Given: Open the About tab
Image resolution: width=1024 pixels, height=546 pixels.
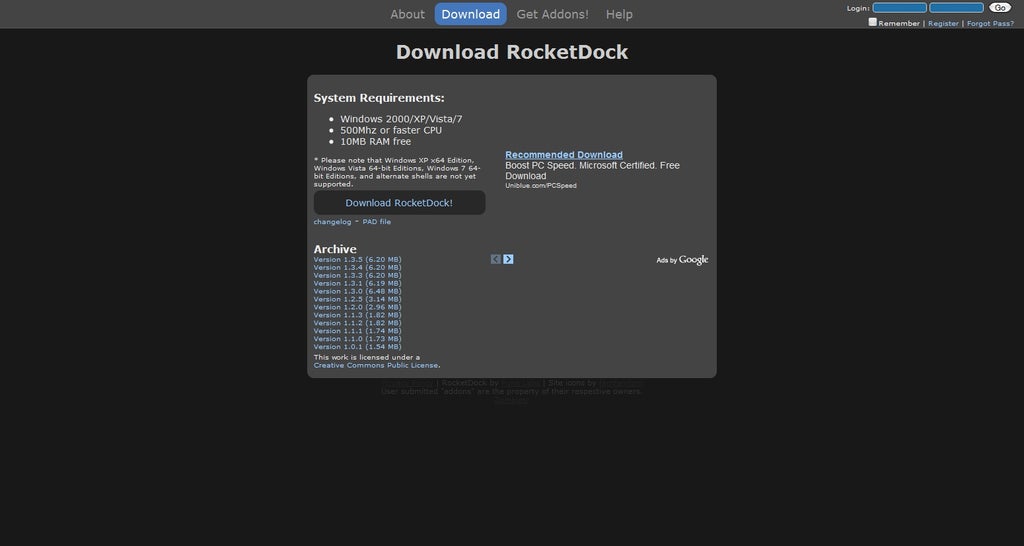Looking at the screenshot, I should (408, 14).
